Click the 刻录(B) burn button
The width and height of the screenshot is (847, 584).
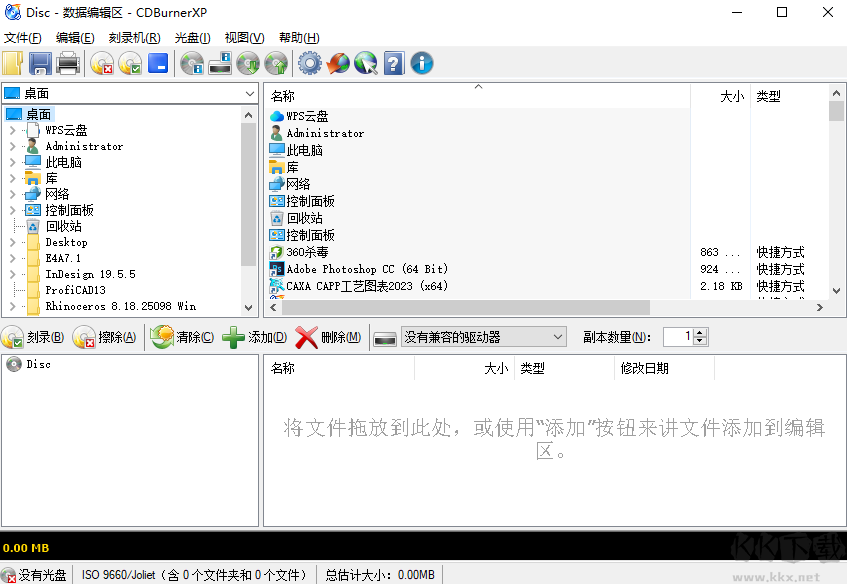click(33, 337)
